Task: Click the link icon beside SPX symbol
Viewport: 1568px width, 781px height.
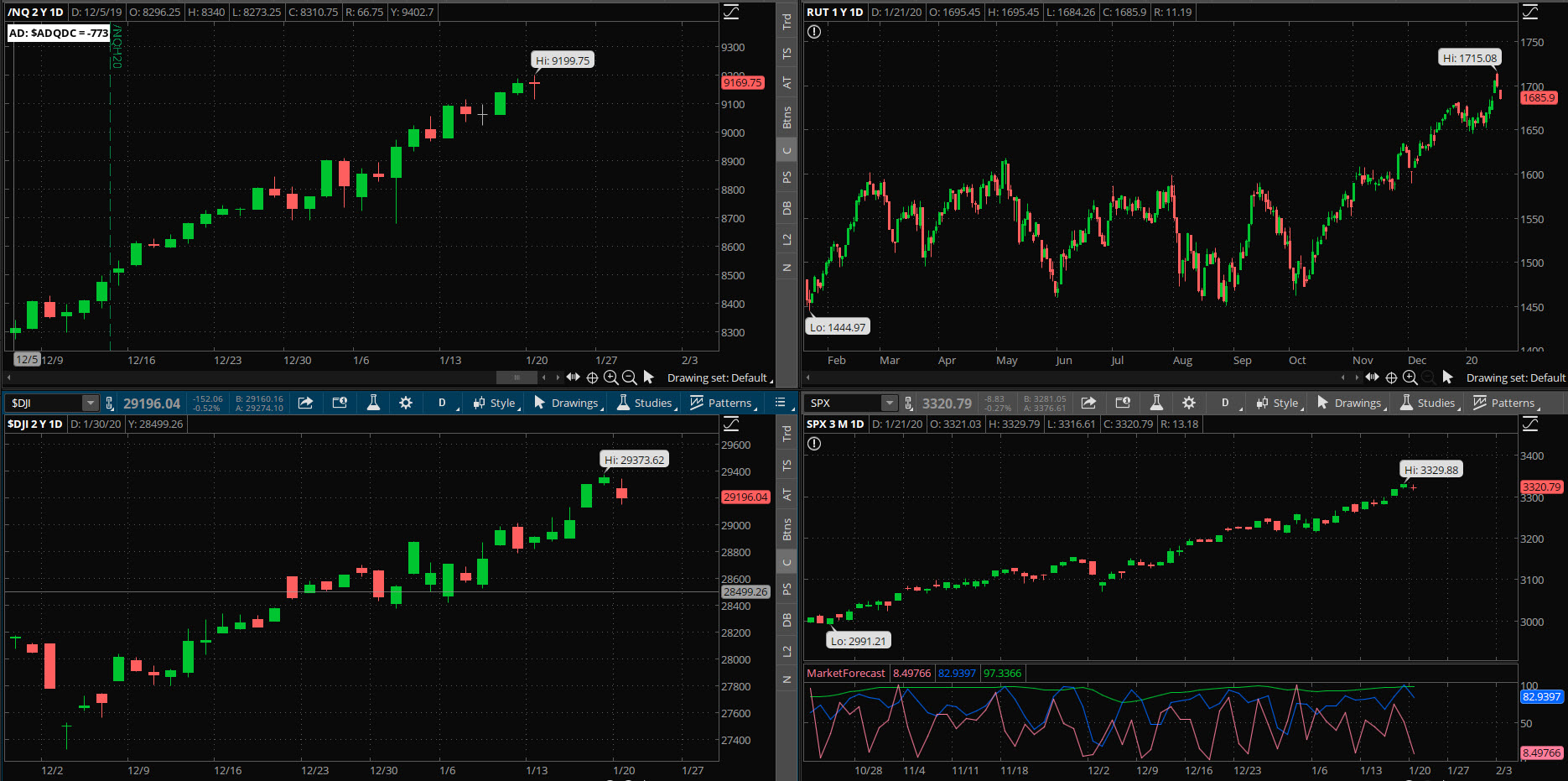Action: tap(908, 404)
